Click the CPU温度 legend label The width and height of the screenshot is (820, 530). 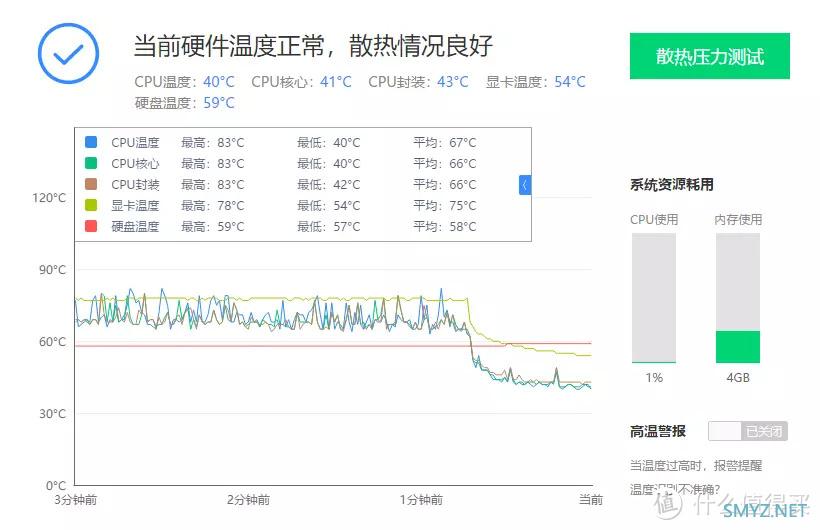[x=135, y=142]
